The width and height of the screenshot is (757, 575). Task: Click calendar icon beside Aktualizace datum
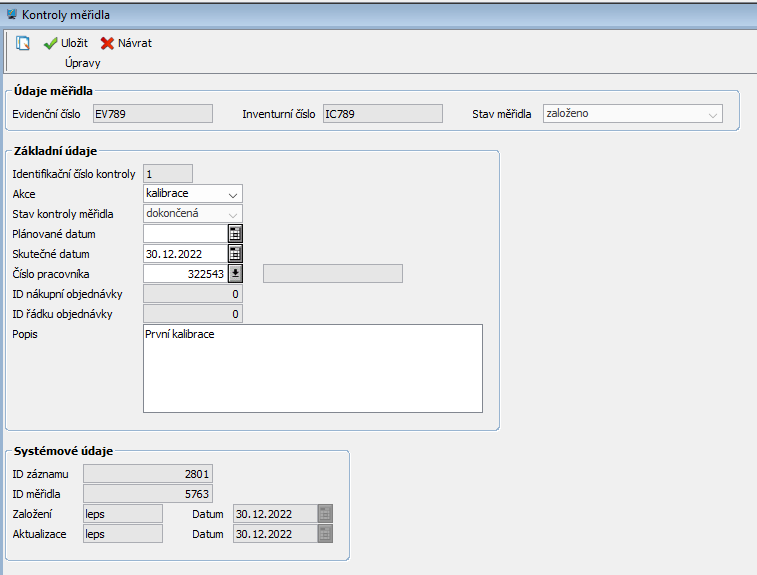(324, 534)
